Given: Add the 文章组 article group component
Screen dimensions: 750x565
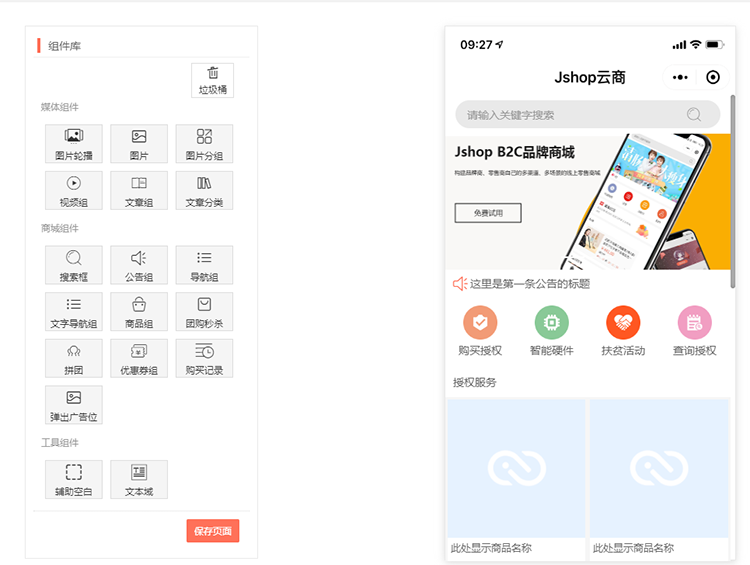Looking at the screenshot, I should 139,190.
